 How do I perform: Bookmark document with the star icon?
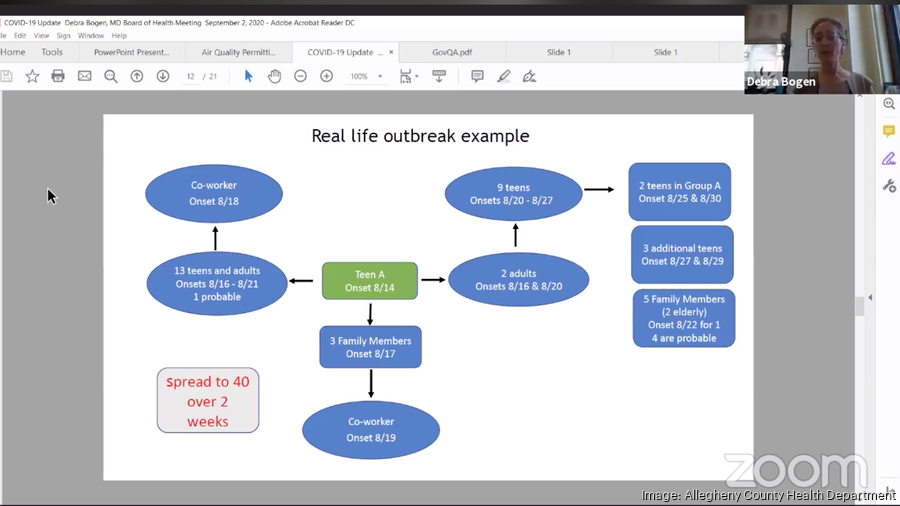32,76
